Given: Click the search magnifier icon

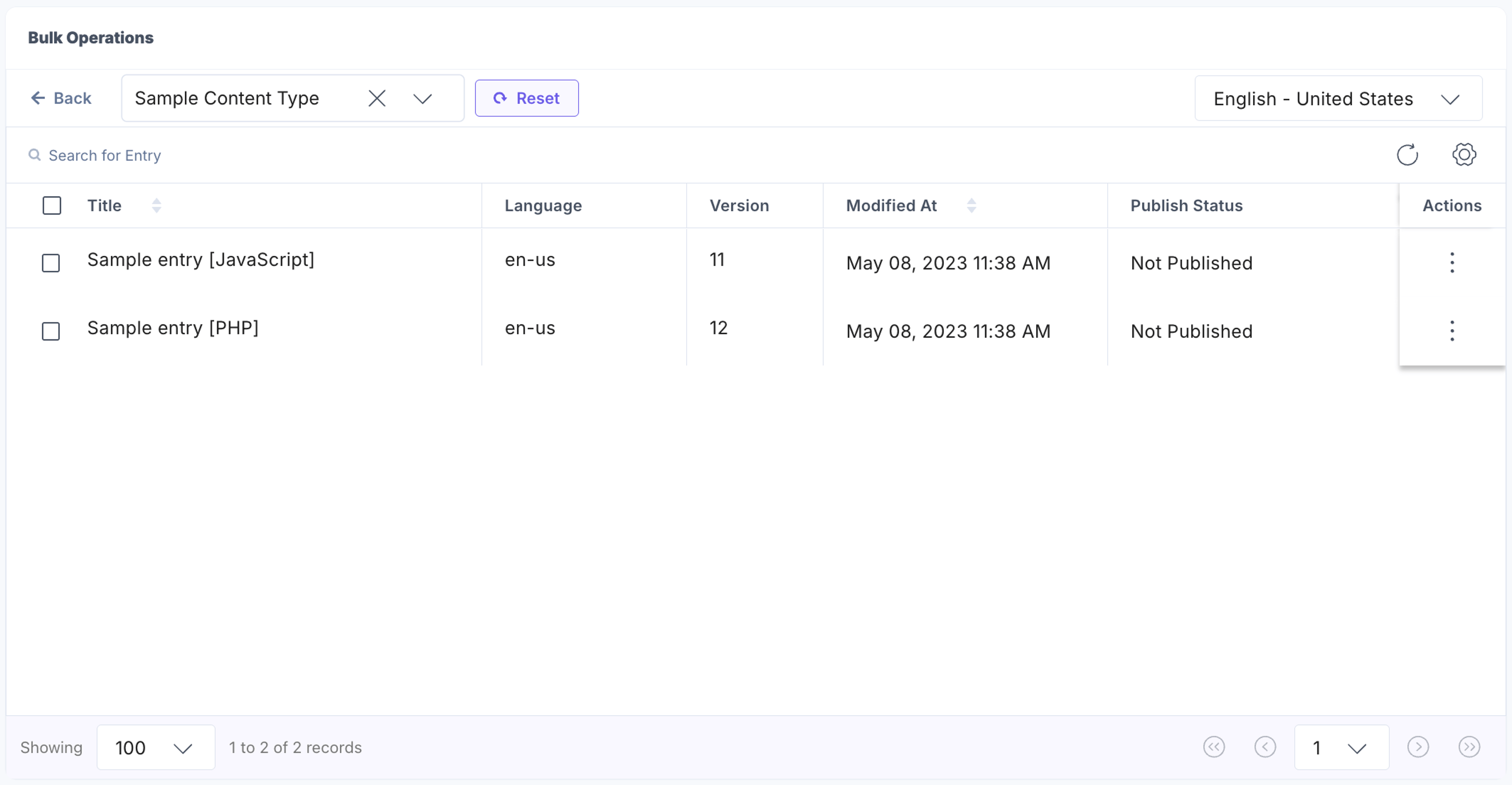Looking at the screenshot, I should (x=35, y=155).
